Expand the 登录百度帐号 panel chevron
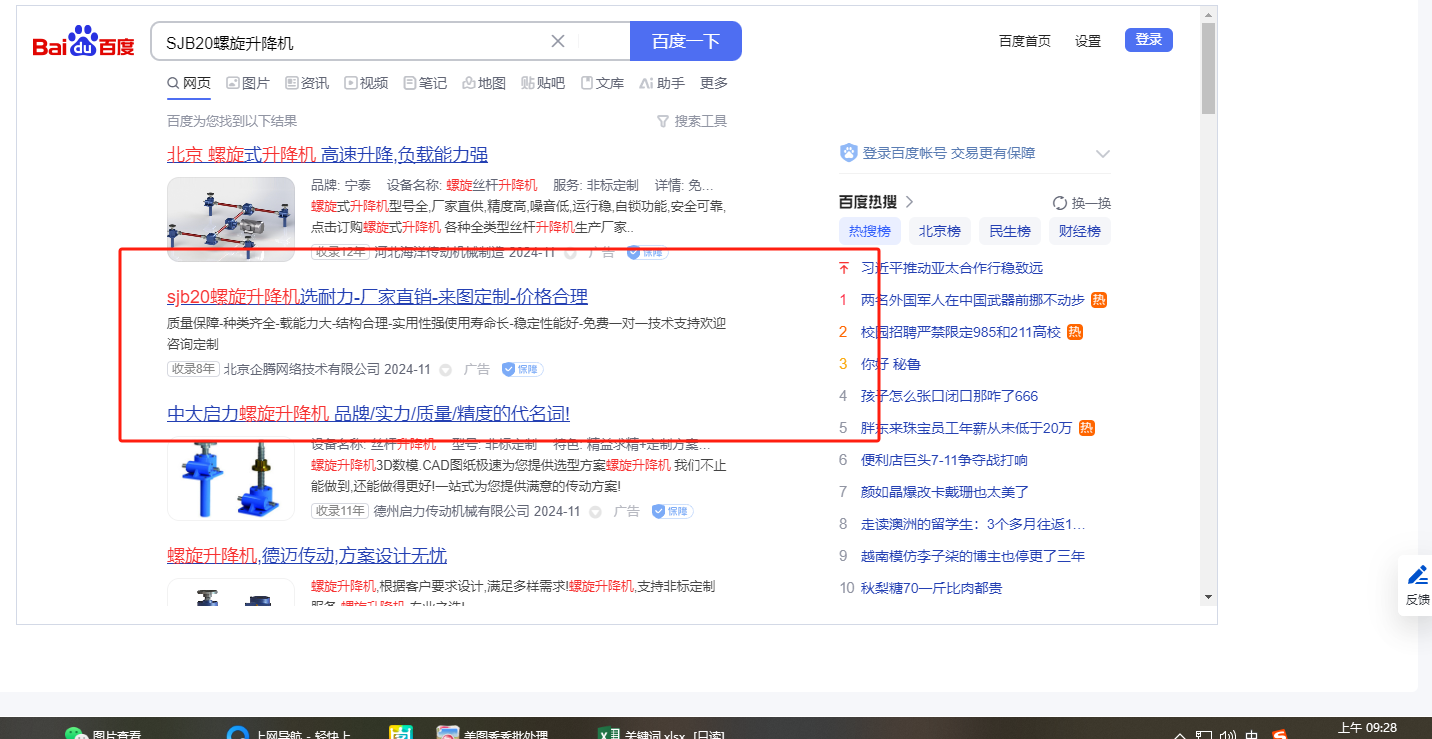The image size is (1432, 739). [1103, 154]
